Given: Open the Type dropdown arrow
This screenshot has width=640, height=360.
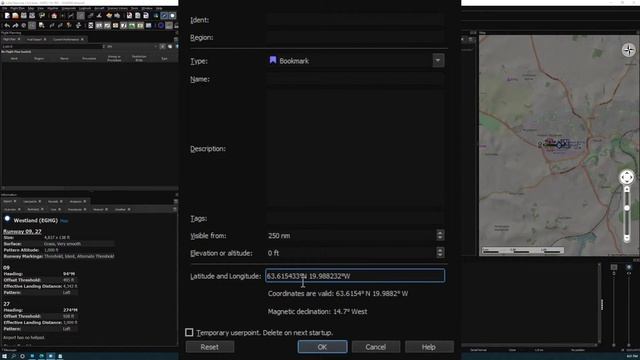Looking at the screenshot, I should point(438,60).
